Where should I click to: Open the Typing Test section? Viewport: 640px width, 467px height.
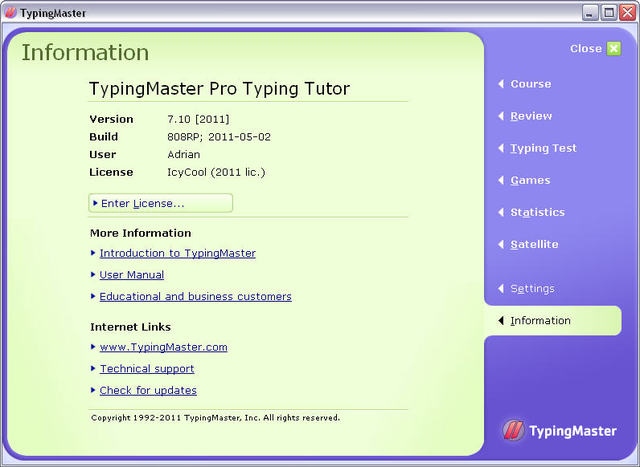(543, 148)
